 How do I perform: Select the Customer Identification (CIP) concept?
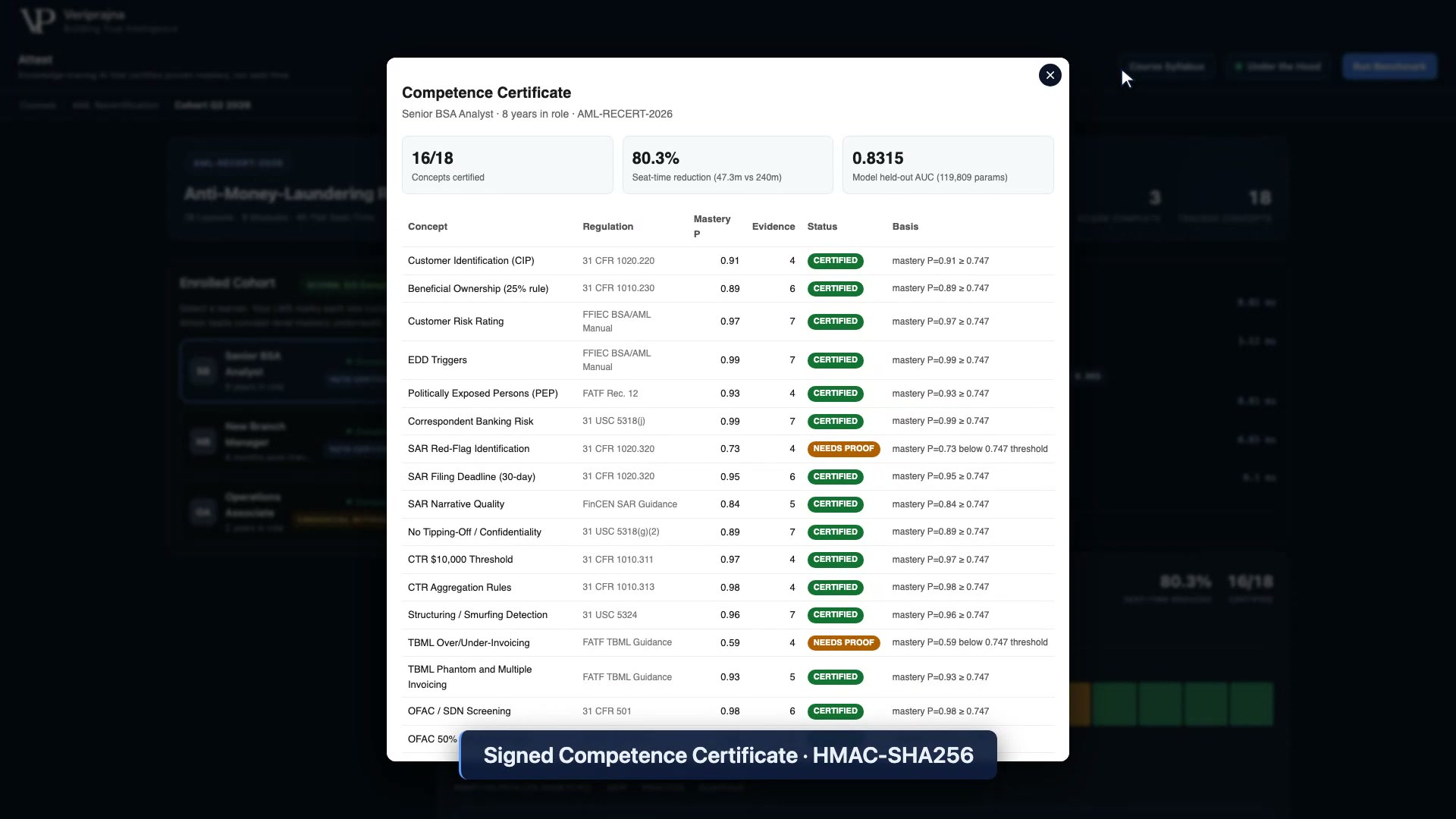point(471,261)
